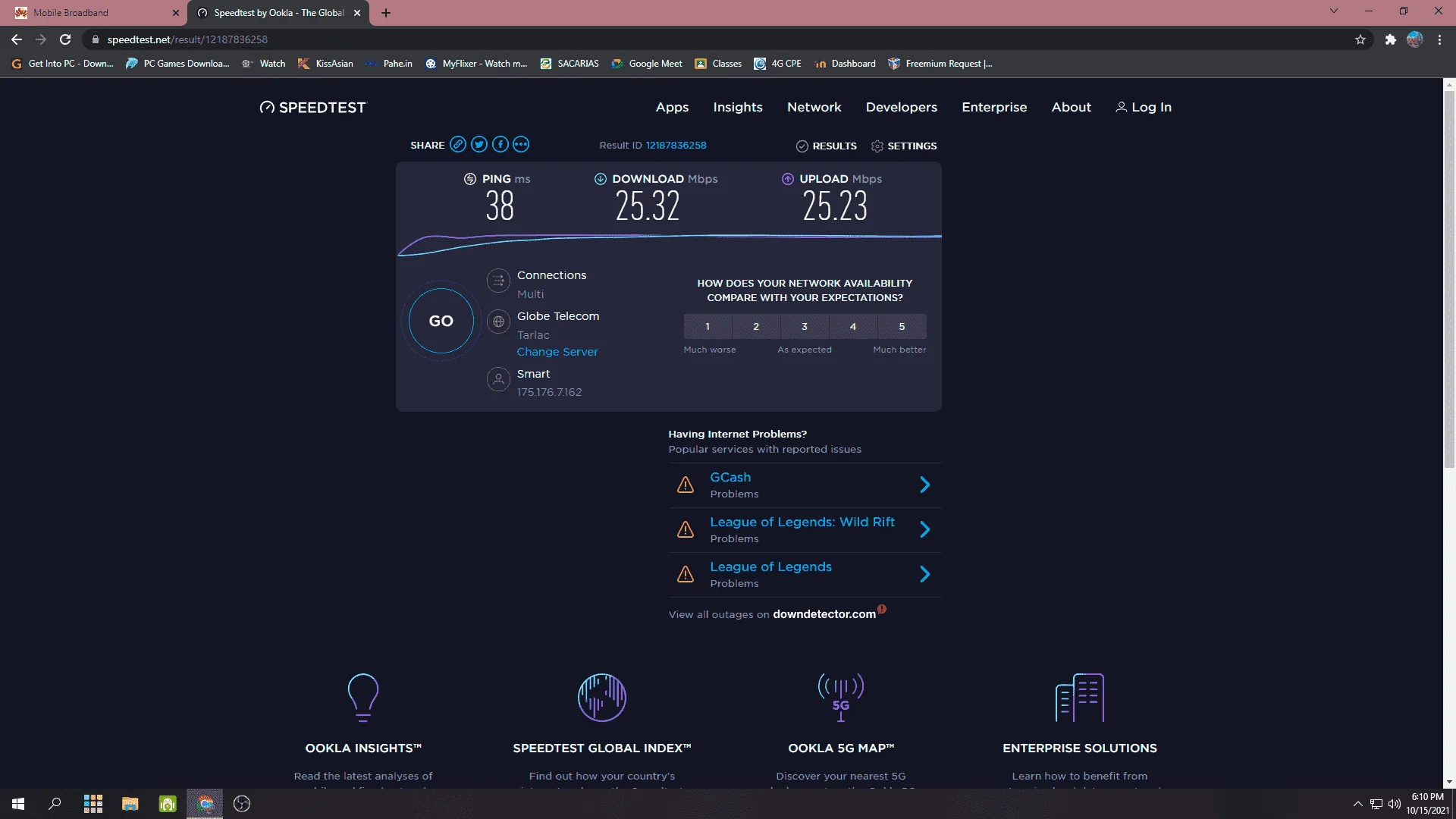The image size is (1456, 819).
Task: Click Log In
Action: pyautogui.click(x=1144, y=108)
